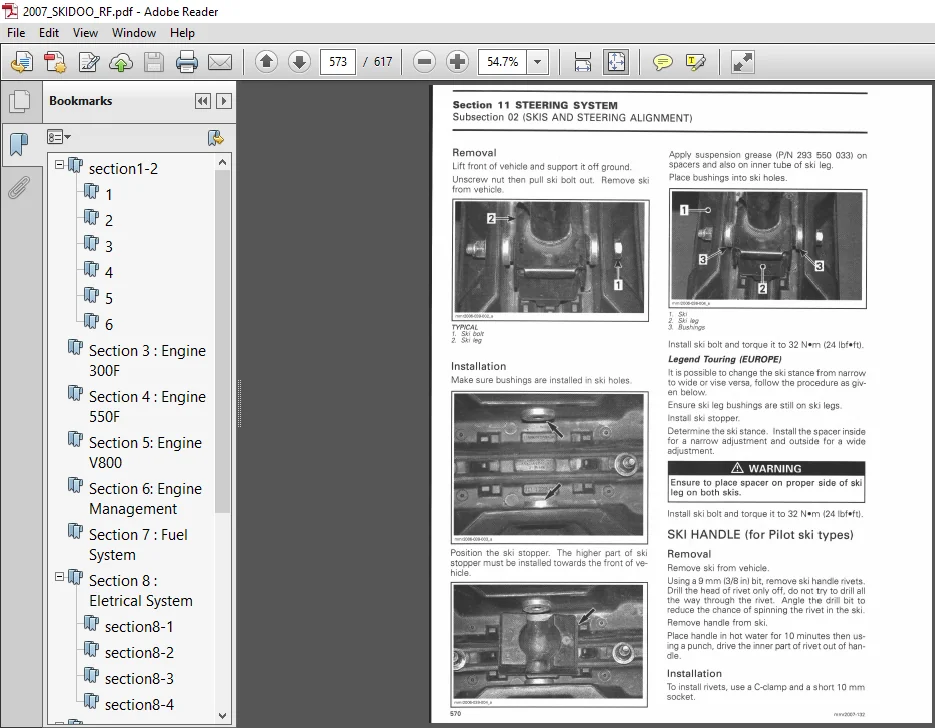Print the document with printer icon
Viewport: 935px width, 728px height.
[x=187, y=62]
